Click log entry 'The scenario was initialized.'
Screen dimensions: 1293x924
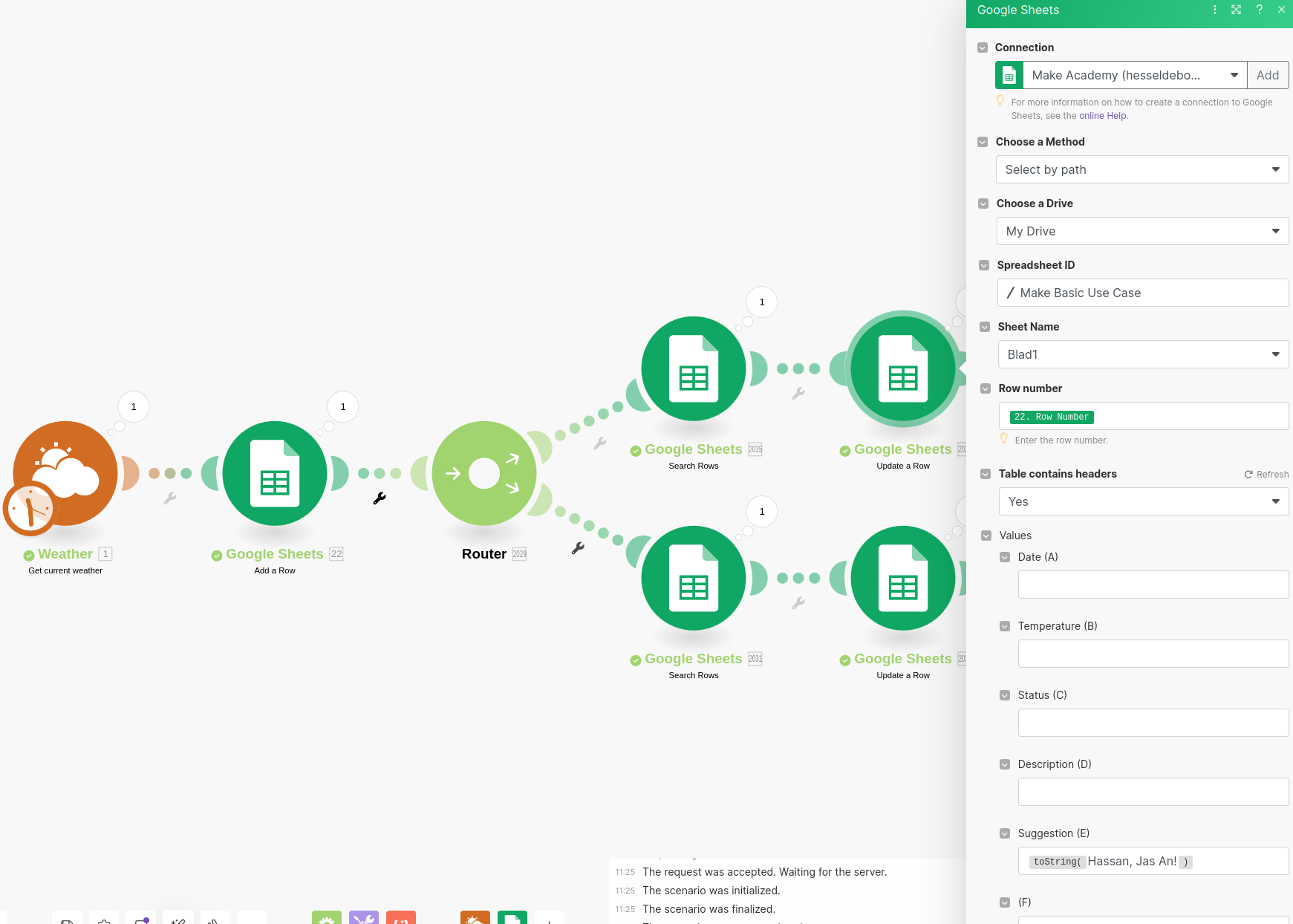[x=711, y=891]
